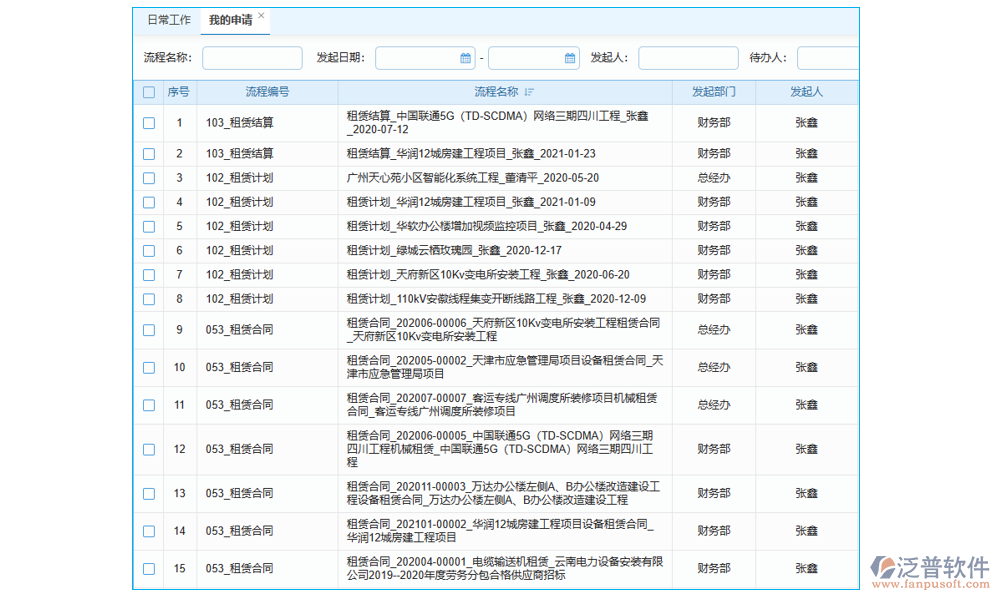The image size is (1000, 600).
Task: Select the 我的申请 tab
Action: tap(229, 20)
